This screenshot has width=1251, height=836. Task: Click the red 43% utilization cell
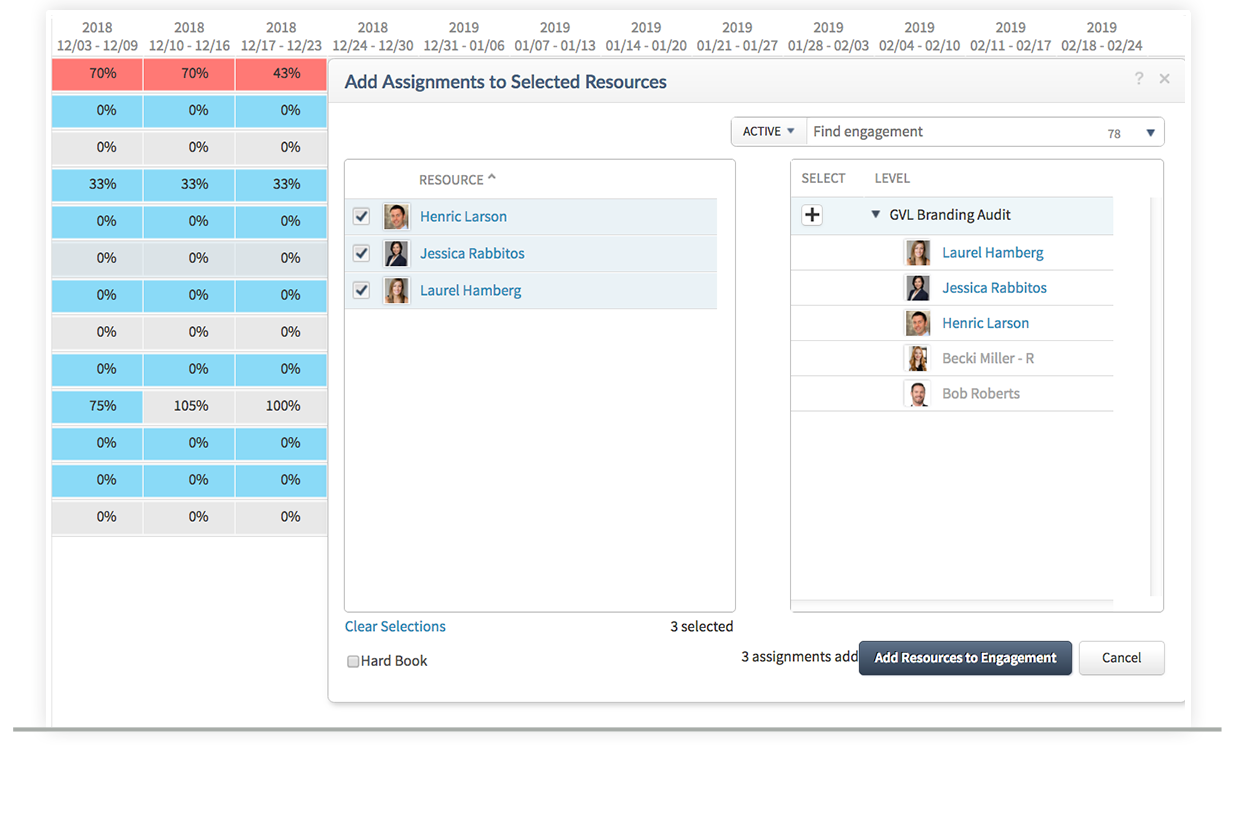tap(281, 74)
